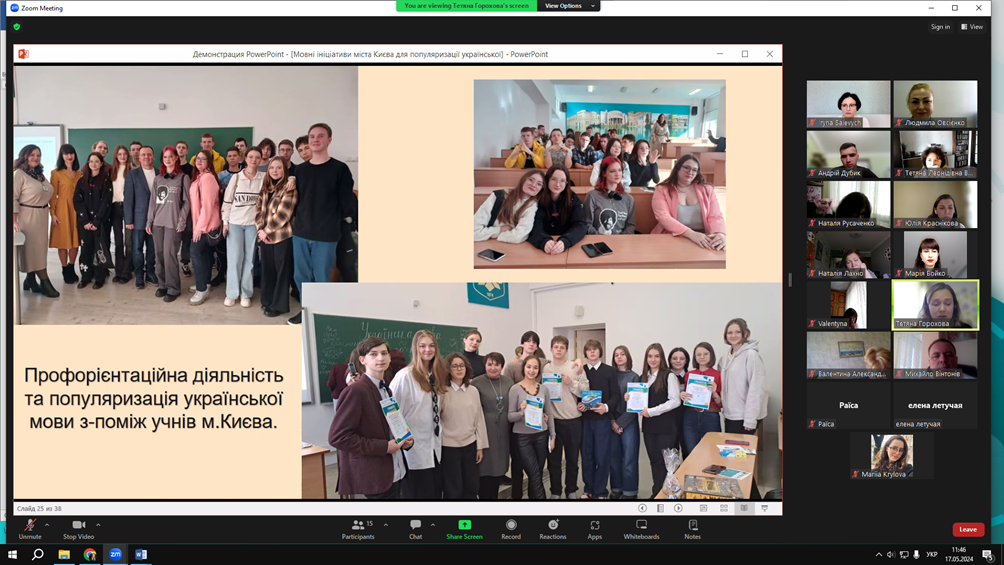Viewport: 1004px width, 565px height.
Task: Open the View Options dropdown
Action: coord(568,6)
